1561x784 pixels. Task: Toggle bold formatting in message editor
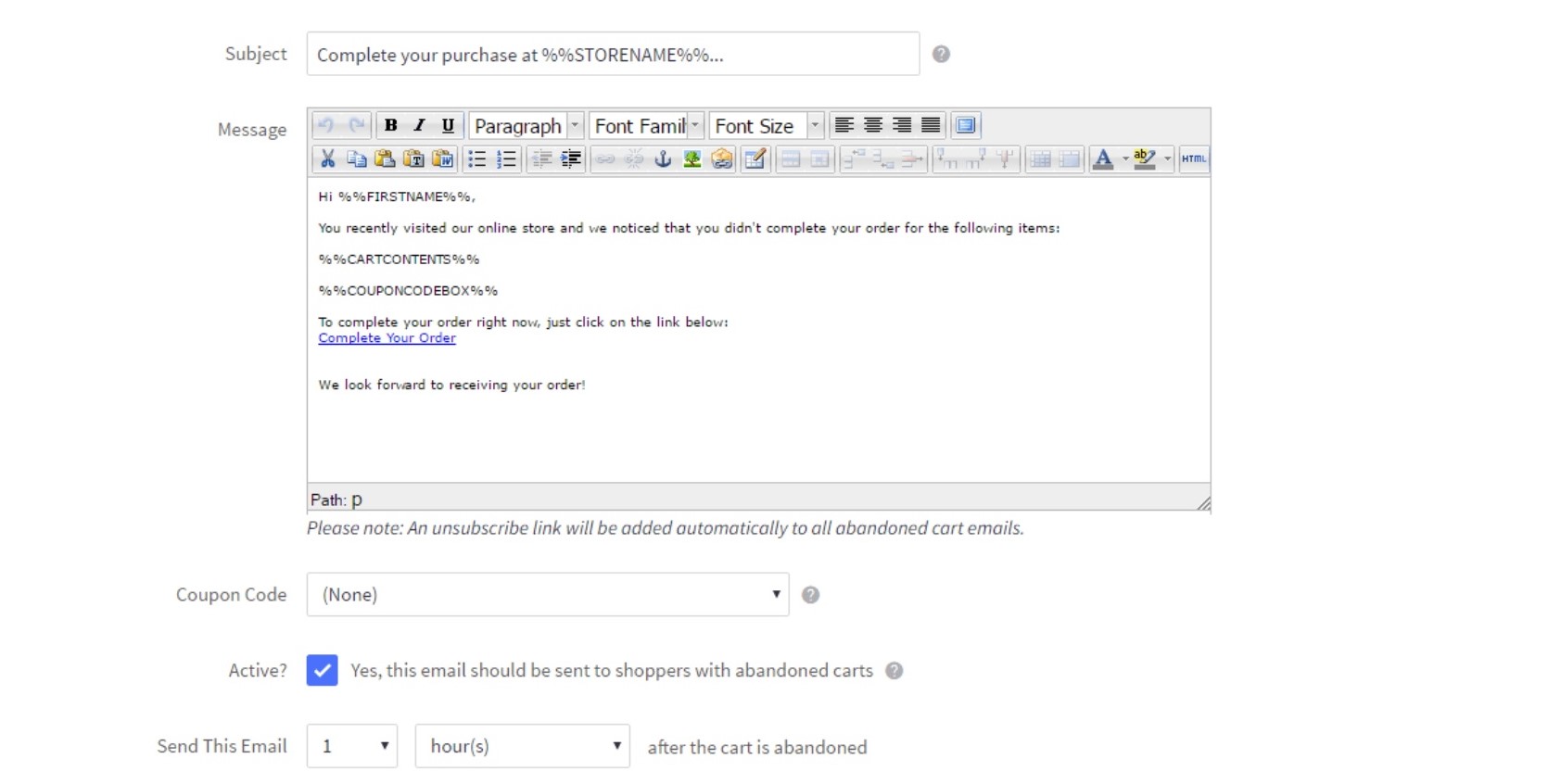[x=390, y=125]
